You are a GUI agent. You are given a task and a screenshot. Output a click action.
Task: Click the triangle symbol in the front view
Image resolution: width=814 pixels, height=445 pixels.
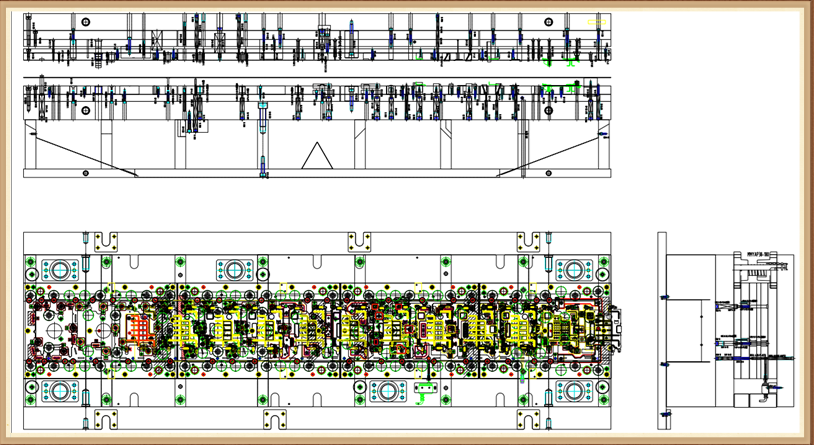pos(317,156)
